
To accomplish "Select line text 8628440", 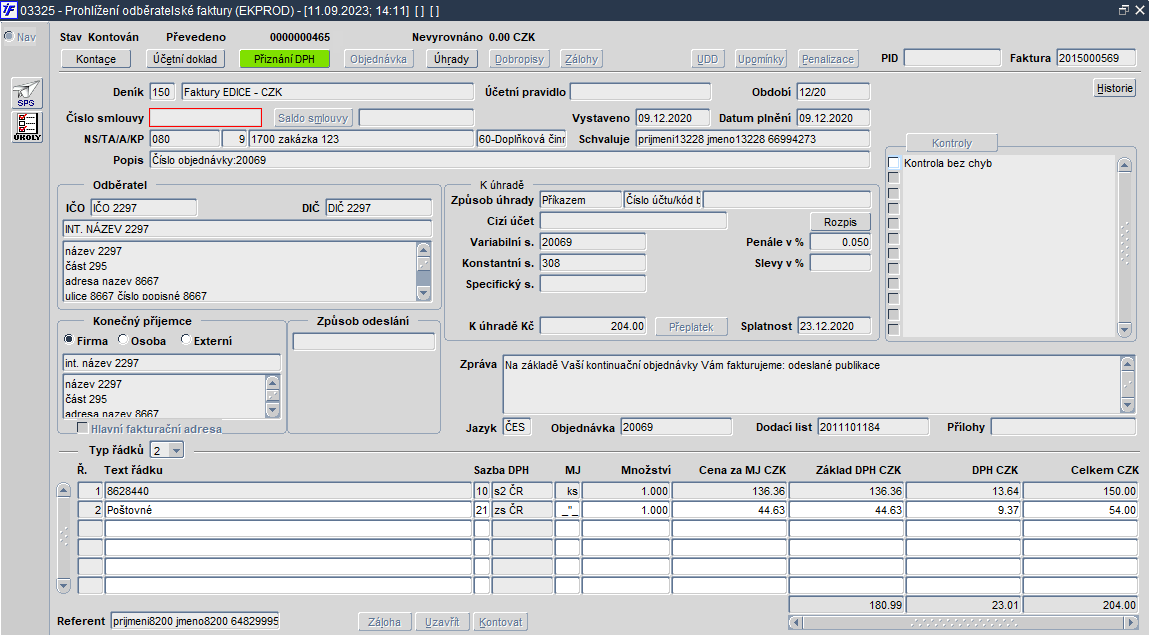I will (289, 491).
